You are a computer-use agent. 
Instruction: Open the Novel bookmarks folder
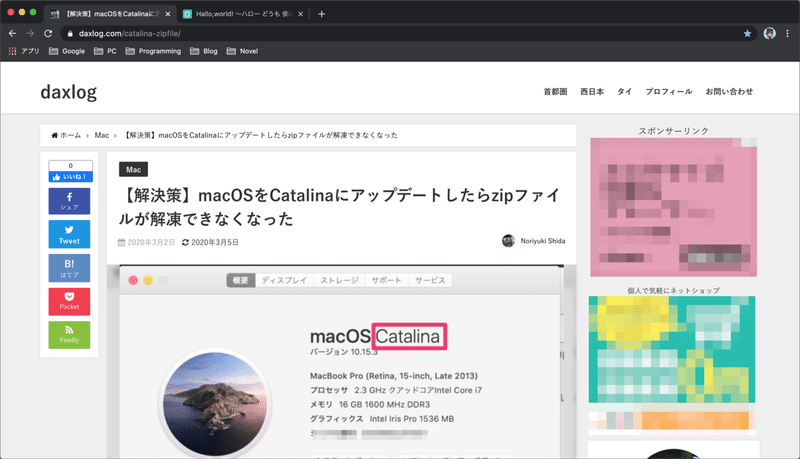(242, 51)
